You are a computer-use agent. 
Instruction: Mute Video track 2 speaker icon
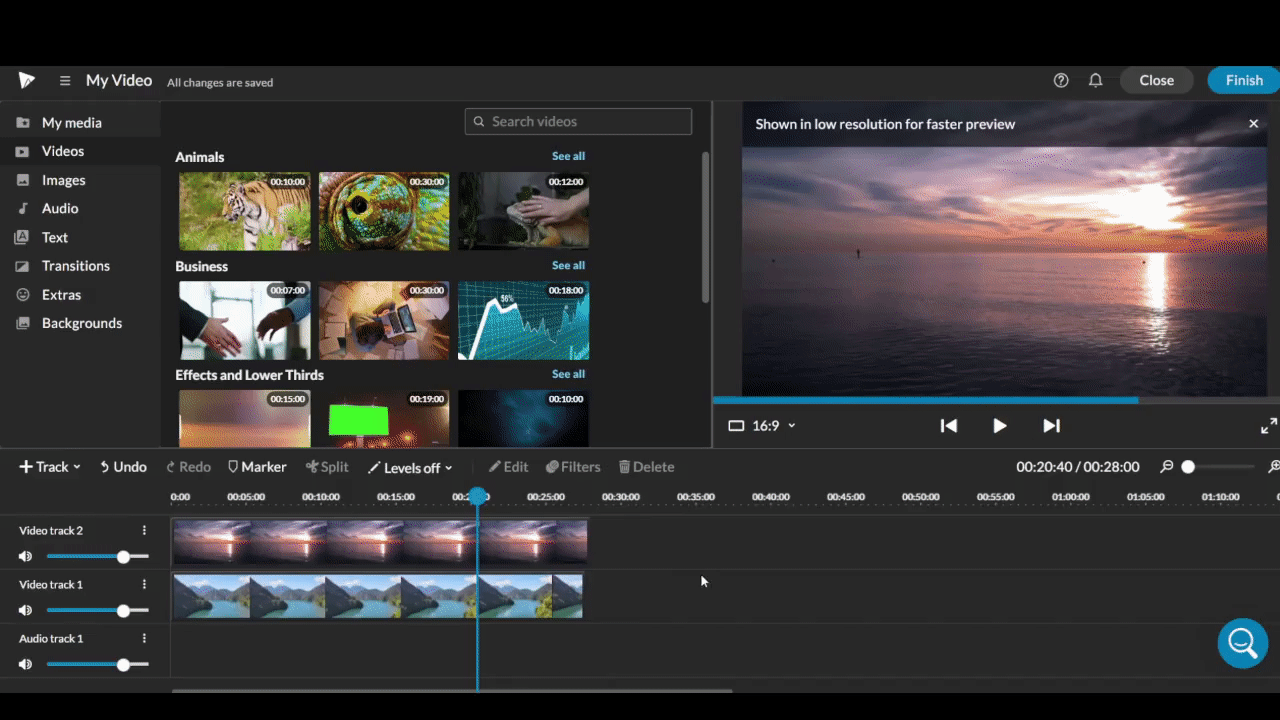(x=26, y=557)
